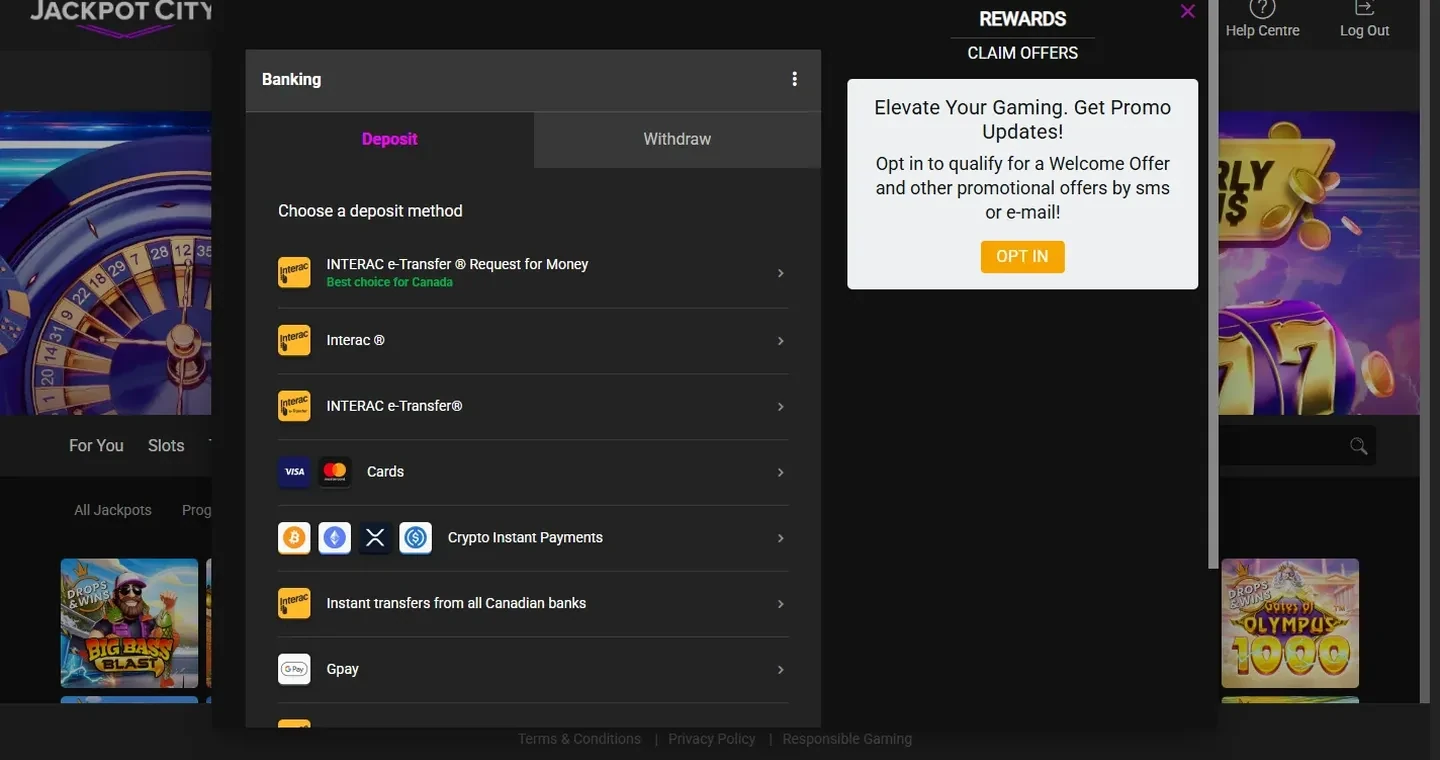Switch to the Deposit tab
This screenshot has width=1440, height=760.
pyautogui.click(x=390, y=139)
